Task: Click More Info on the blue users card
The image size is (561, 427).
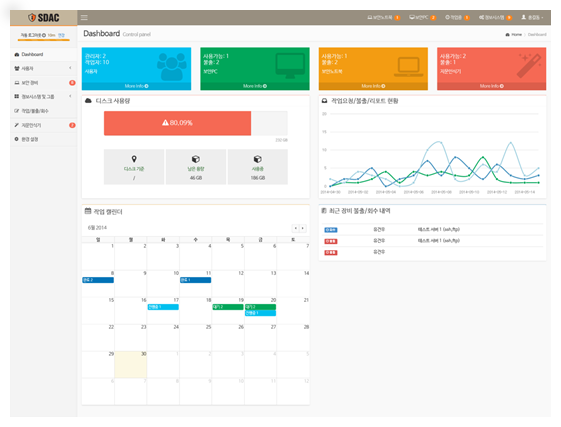Action: point(136,86)
